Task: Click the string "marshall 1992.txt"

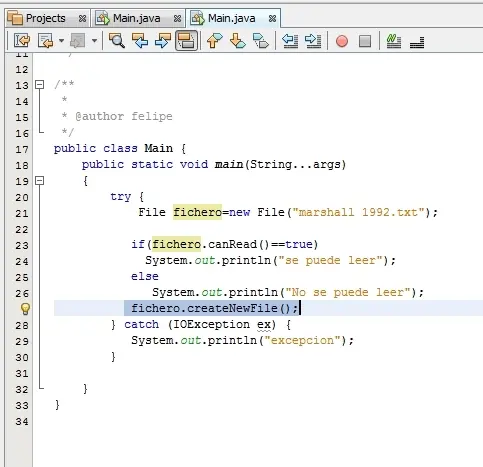Action: point(359,212)
